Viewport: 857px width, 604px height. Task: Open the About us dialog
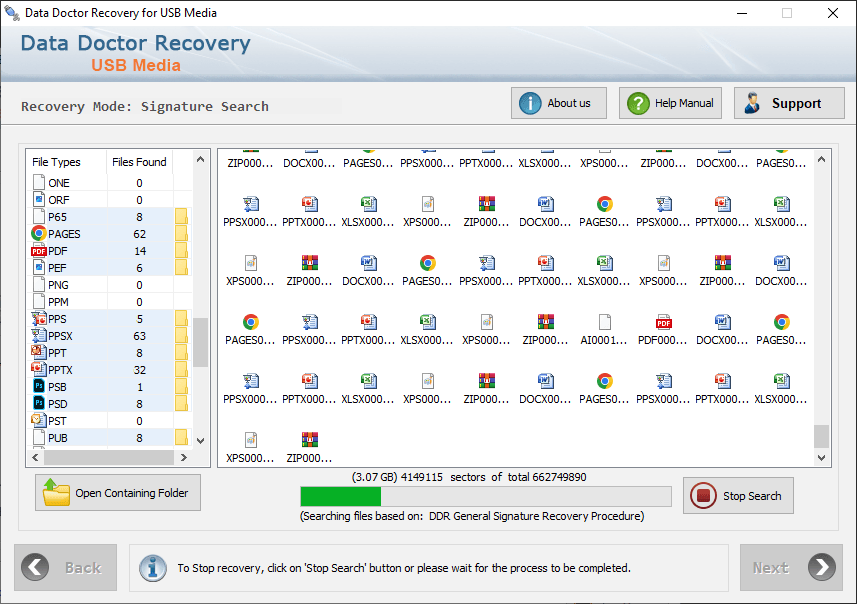[559, 103]
